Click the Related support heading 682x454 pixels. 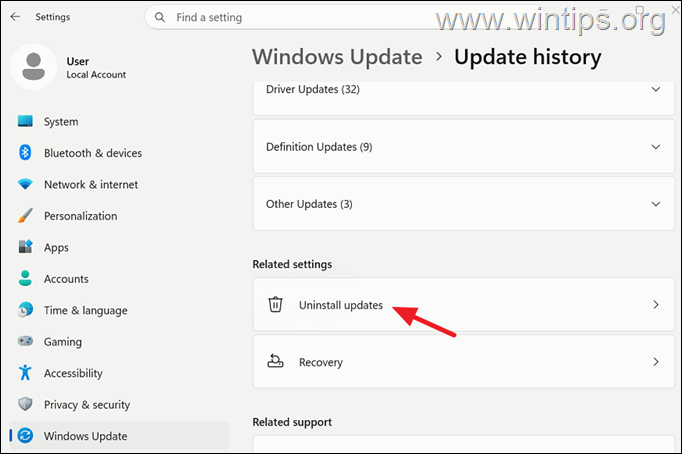point(292,422)
